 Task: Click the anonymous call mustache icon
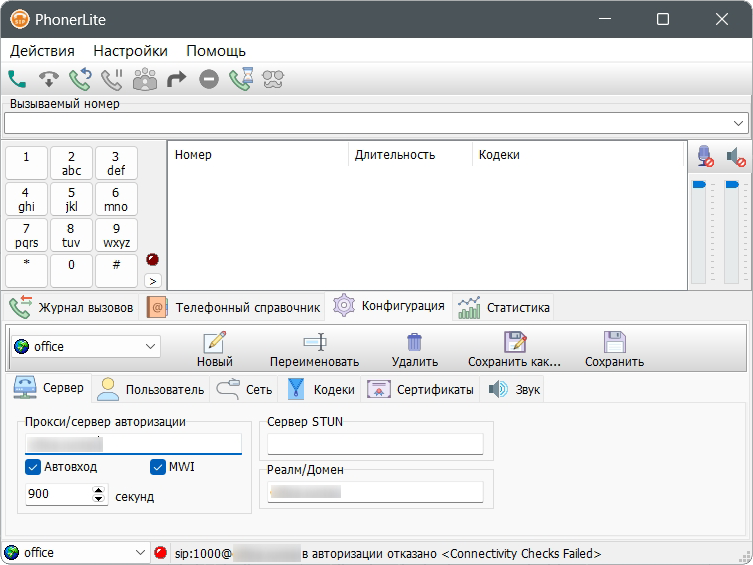pos(273,79)
